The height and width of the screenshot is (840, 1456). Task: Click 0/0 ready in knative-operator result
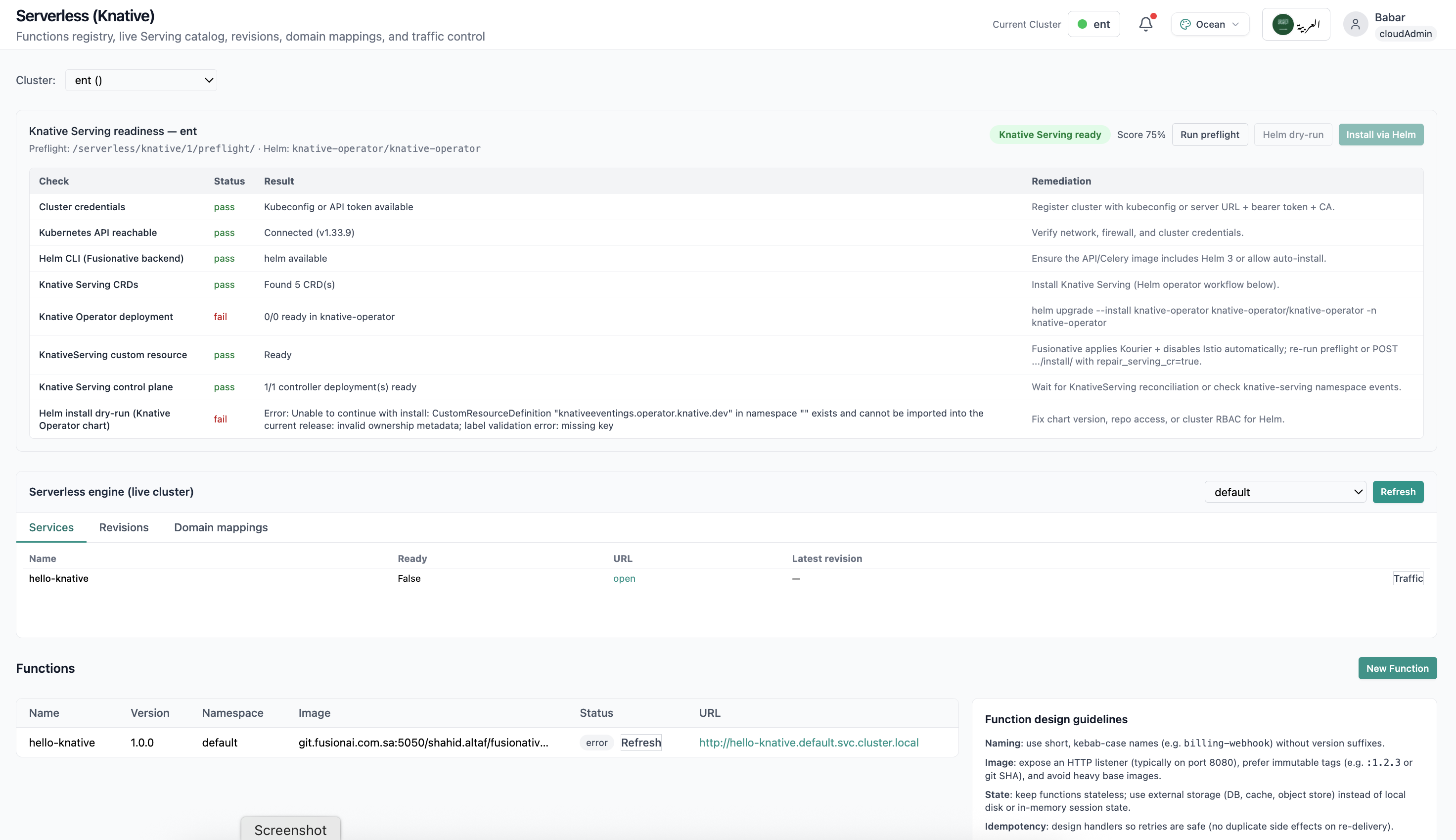tap(329, 317)
